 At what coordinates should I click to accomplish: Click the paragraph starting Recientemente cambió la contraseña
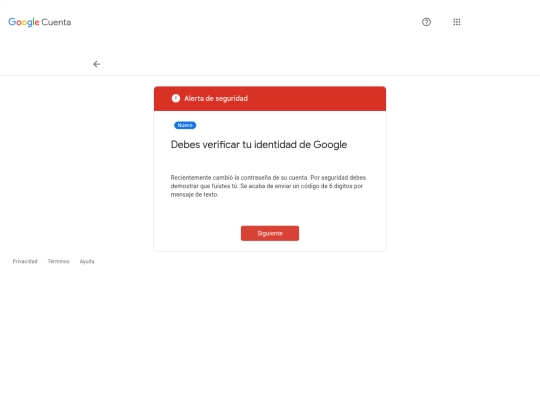[x=268, y=186]
